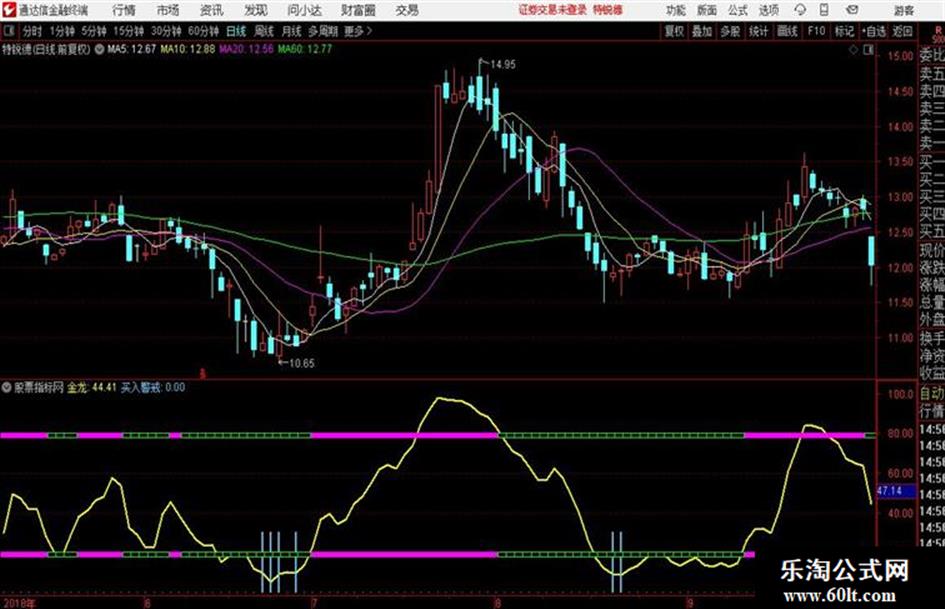Open the 行情 menu
945x609 pixels.
tap(124, 10)
